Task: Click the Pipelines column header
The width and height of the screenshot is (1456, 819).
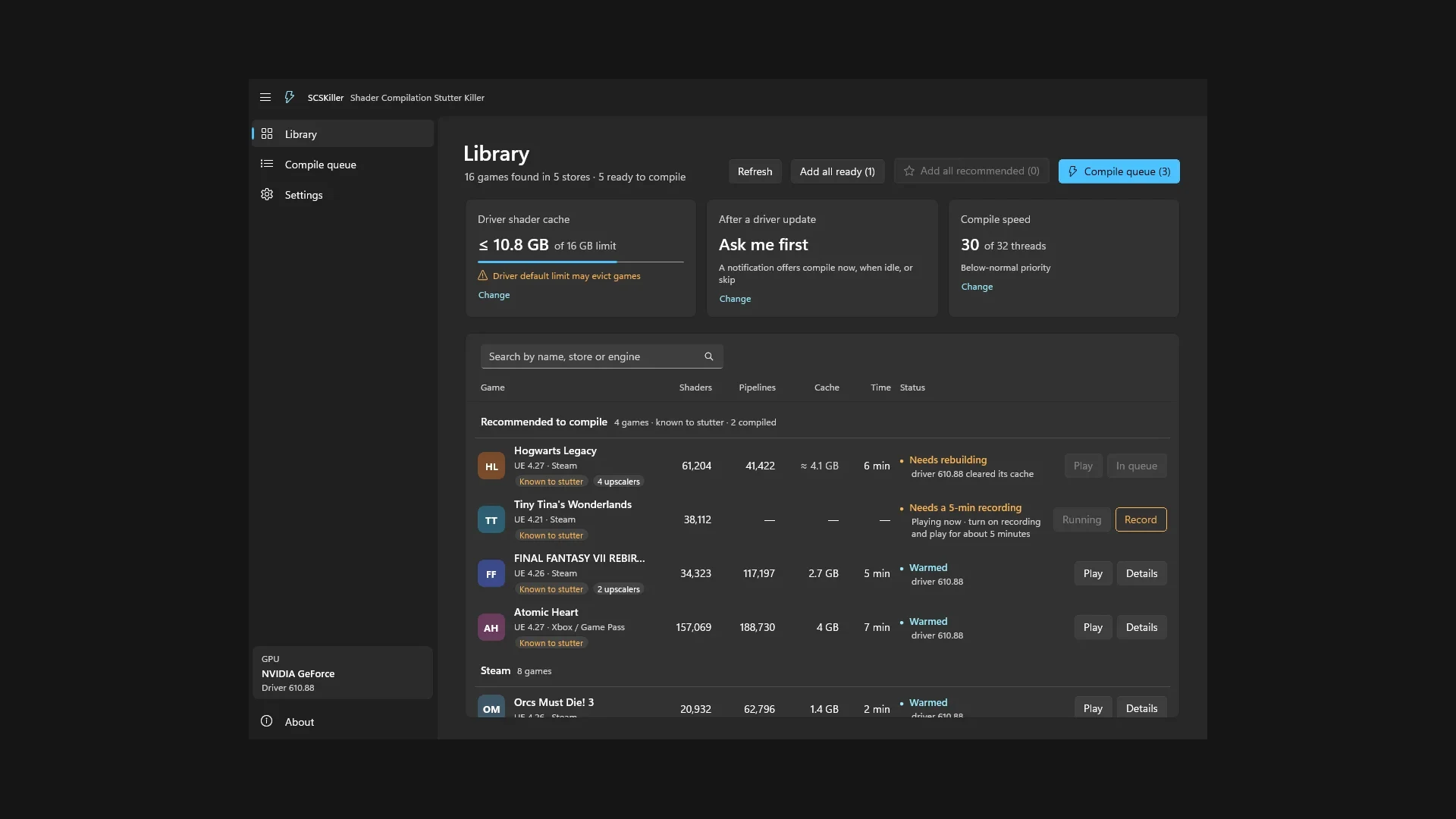Action: [757, 388]
